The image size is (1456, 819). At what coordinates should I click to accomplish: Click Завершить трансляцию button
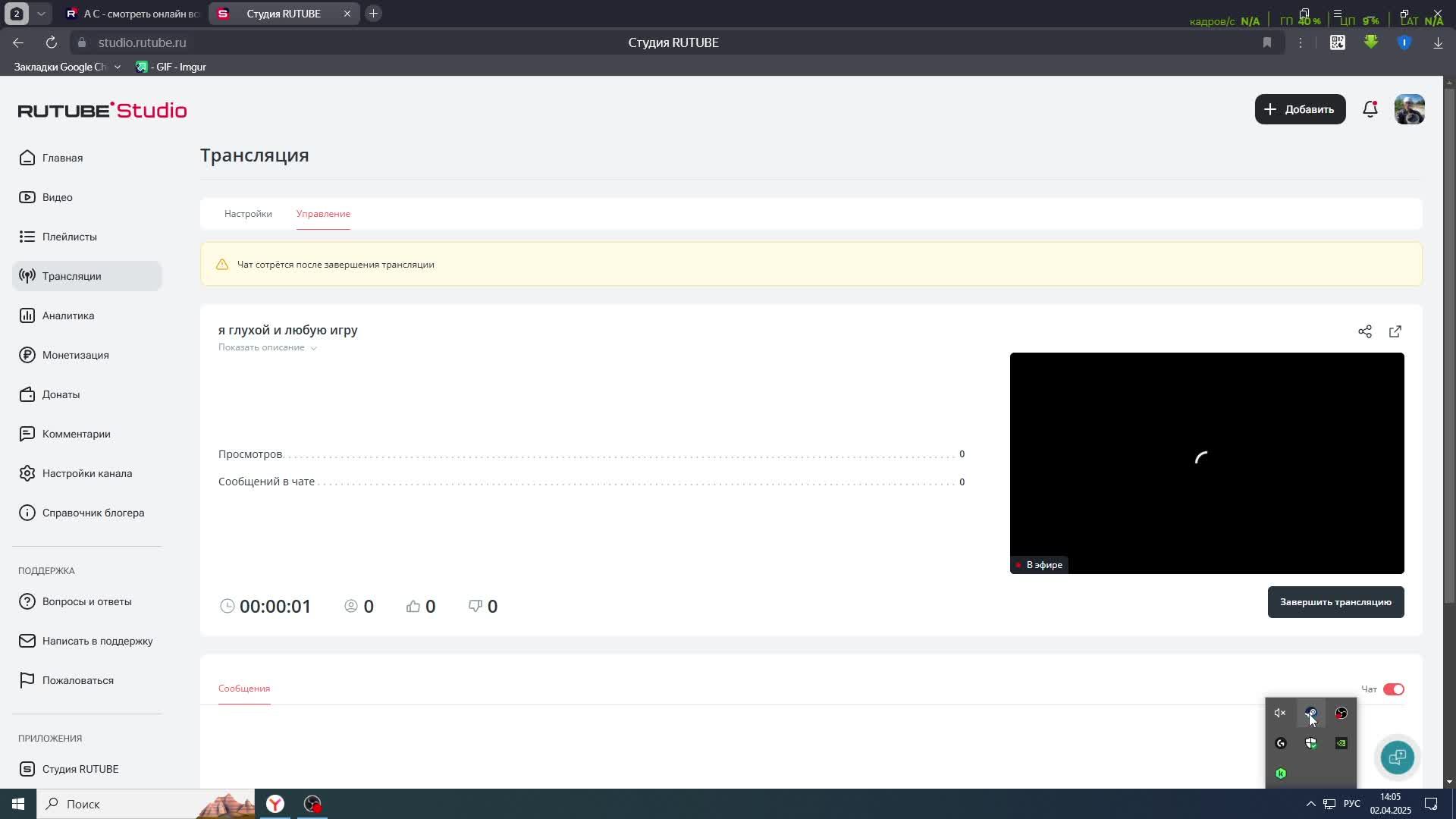(x=1336, y=602)
